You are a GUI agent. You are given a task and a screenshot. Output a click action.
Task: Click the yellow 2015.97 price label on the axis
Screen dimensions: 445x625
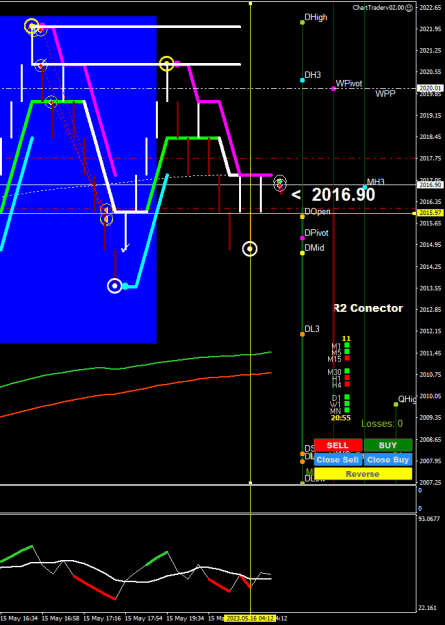click(430, 213)
